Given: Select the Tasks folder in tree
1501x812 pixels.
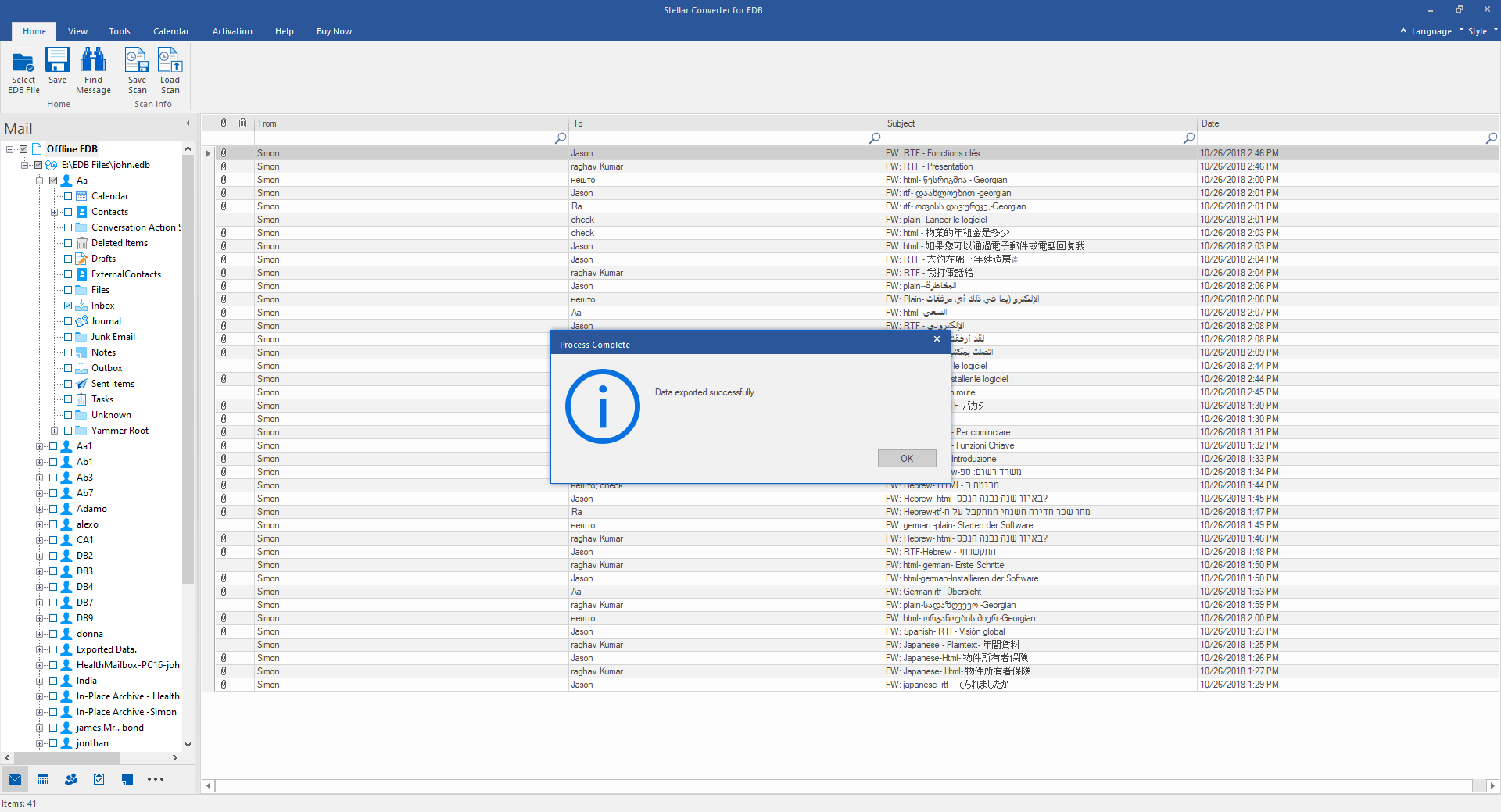Looking at the screenshot, I should point(102,399).
